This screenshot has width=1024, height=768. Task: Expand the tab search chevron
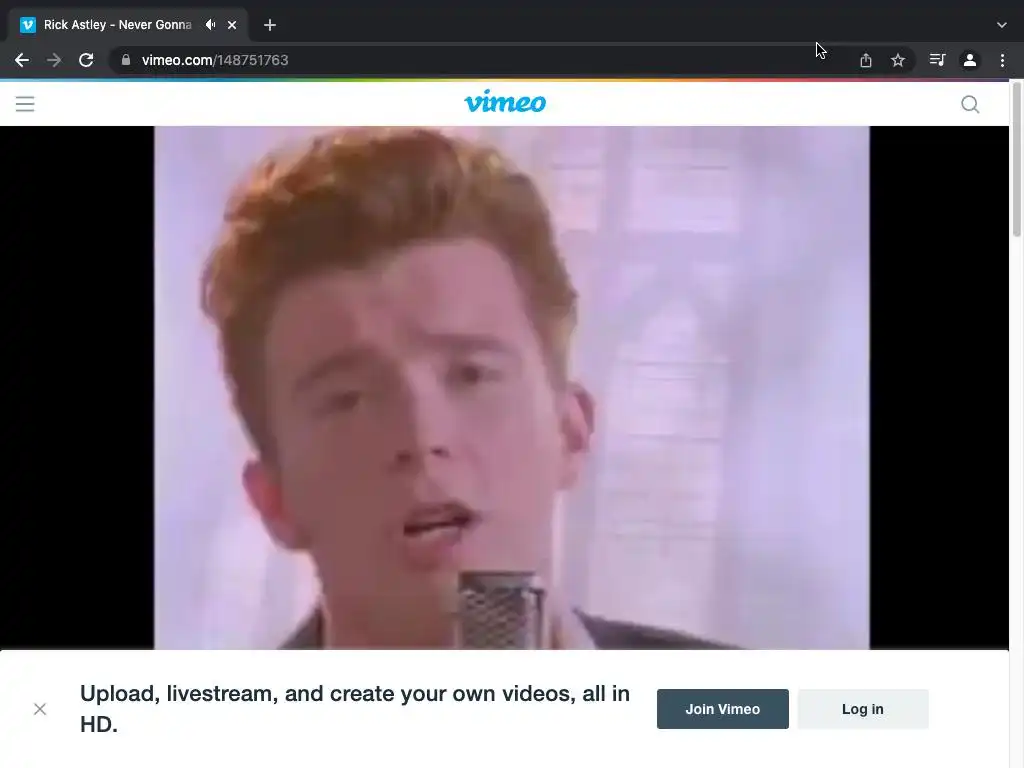[x=1002, y=25]
